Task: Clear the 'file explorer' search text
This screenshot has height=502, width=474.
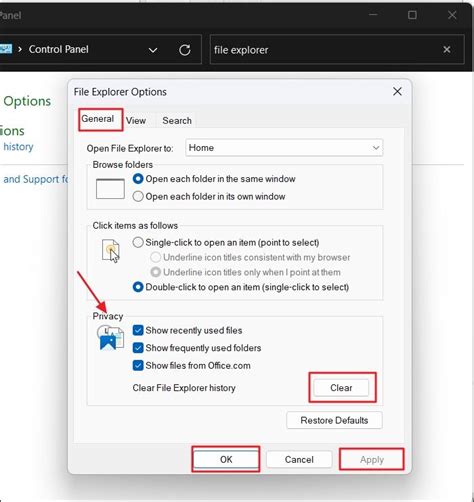Action: [447, 50]
